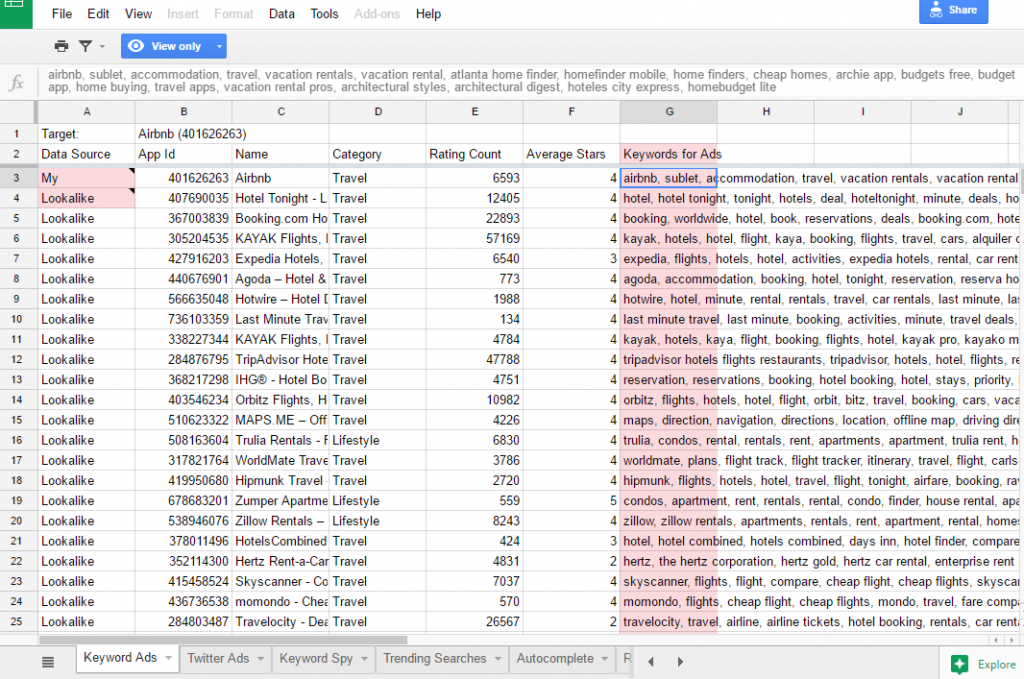Image resolution: width=1024 pixels, height=679 pixels.
Task: Select the "Keywords for Ads" header cell
Action: pyautogui.click(x=669, y=154)
